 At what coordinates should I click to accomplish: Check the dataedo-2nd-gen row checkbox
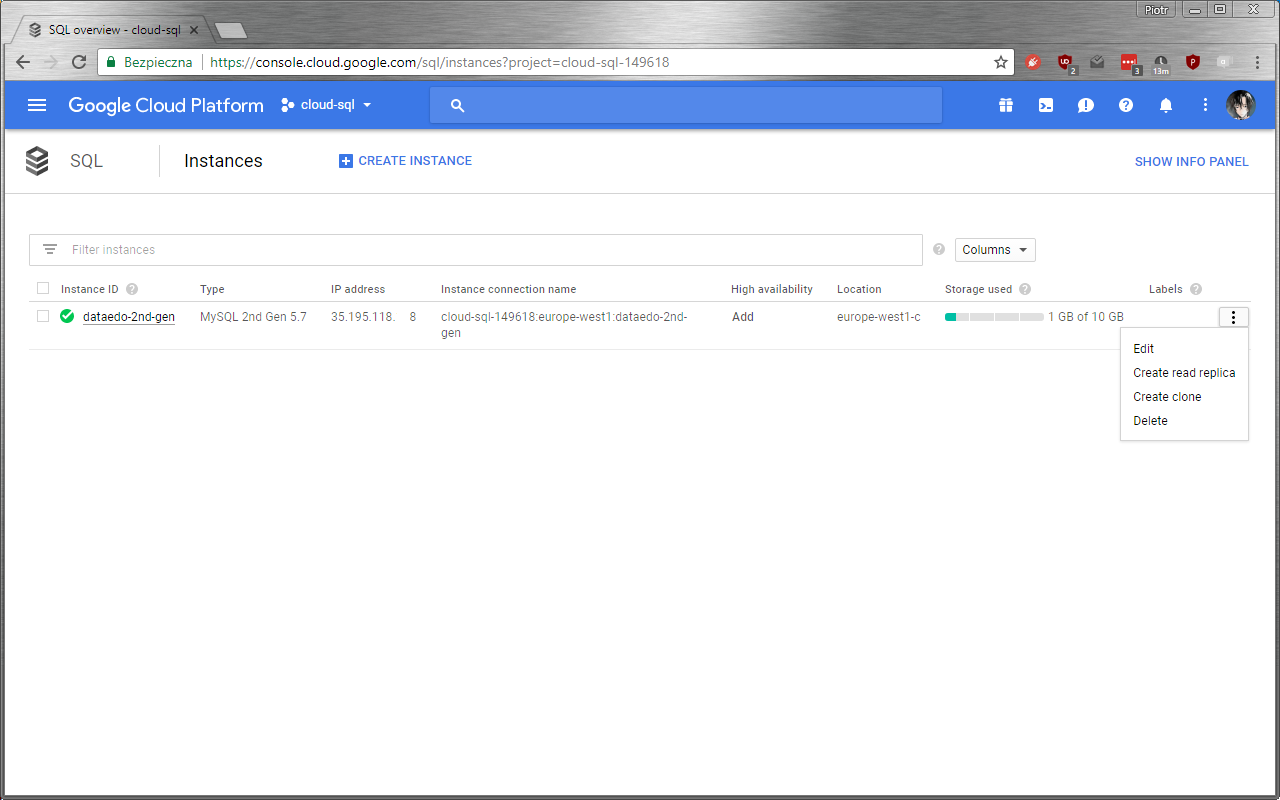43,316
